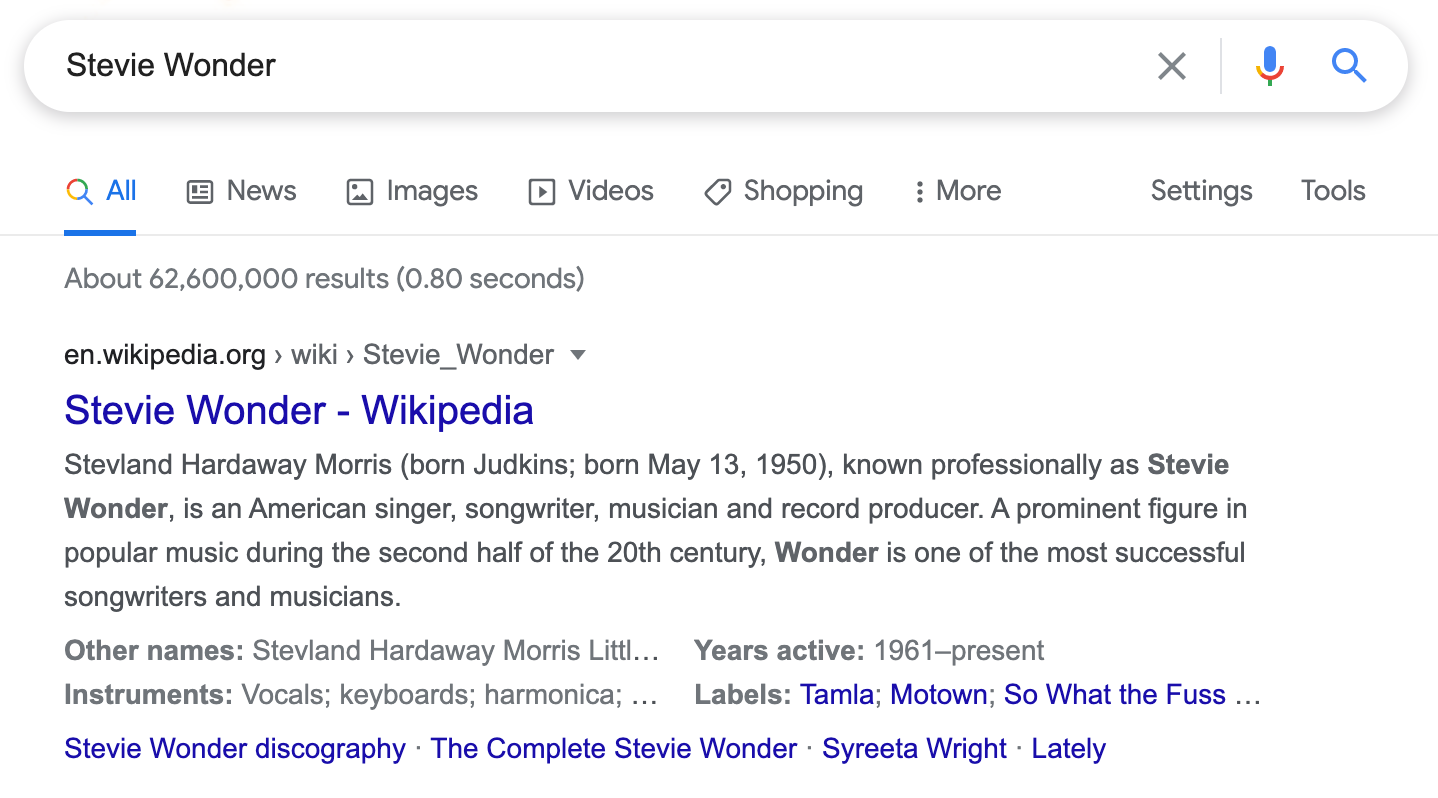Click the Instruments: Vocals; keyboards text

[x=362, y=695]
